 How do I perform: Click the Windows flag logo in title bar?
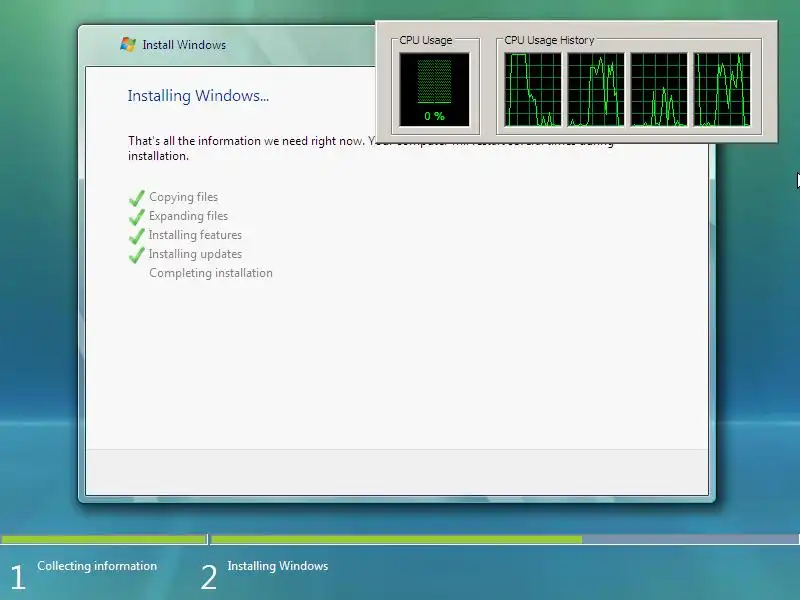128,44
